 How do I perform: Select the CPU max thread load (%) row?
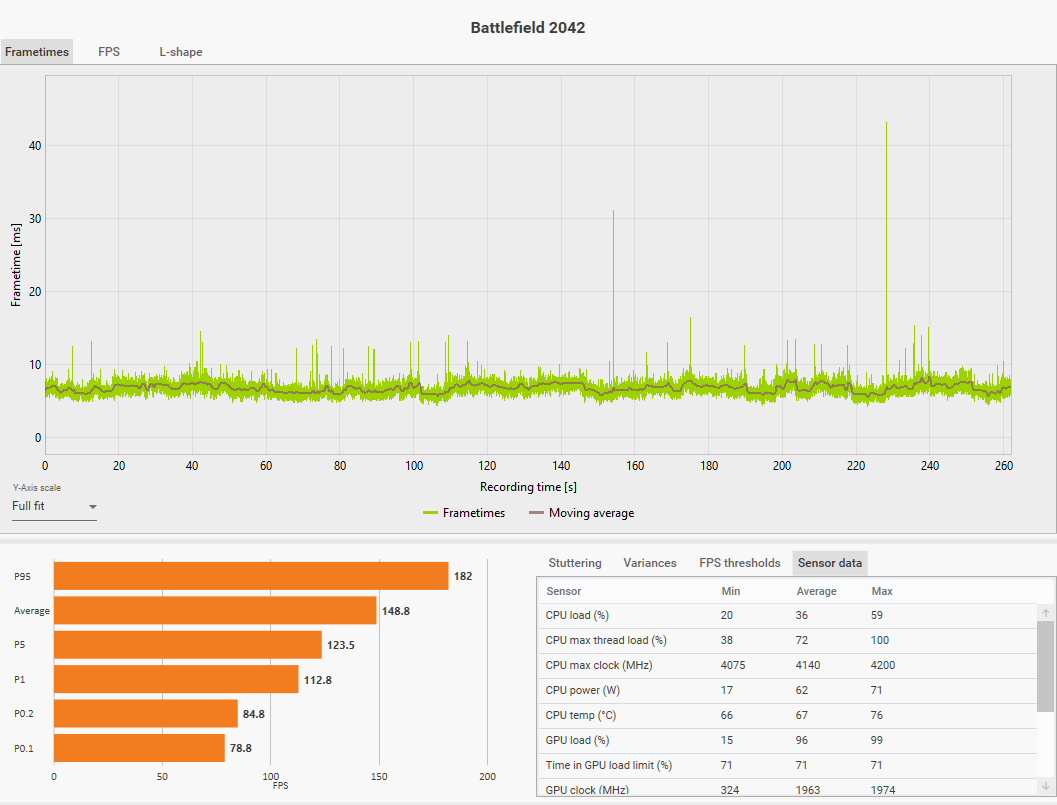[x=787, y=640]
